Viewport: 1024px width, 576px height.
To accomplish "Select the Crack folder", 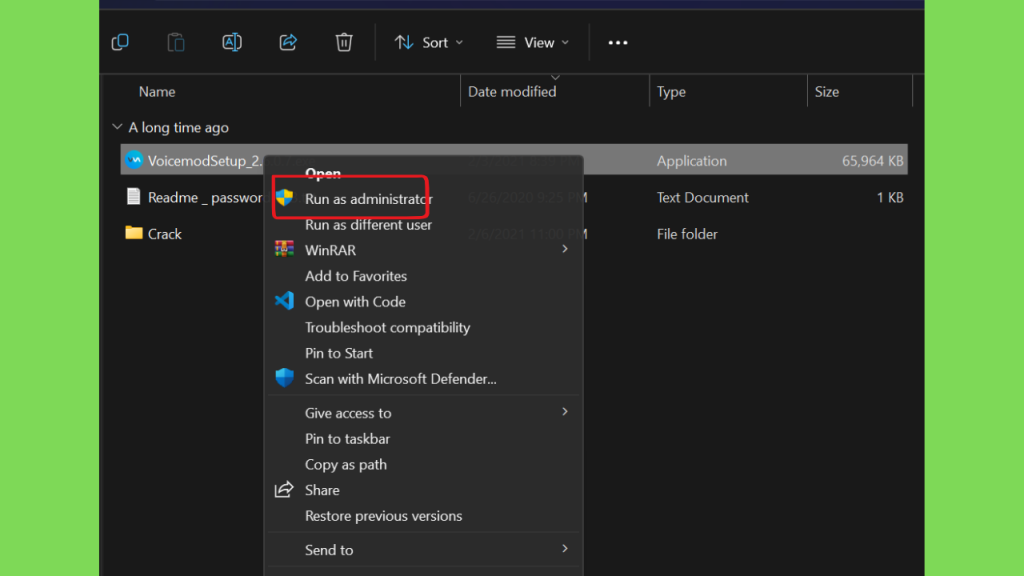I will coord(165,234).
